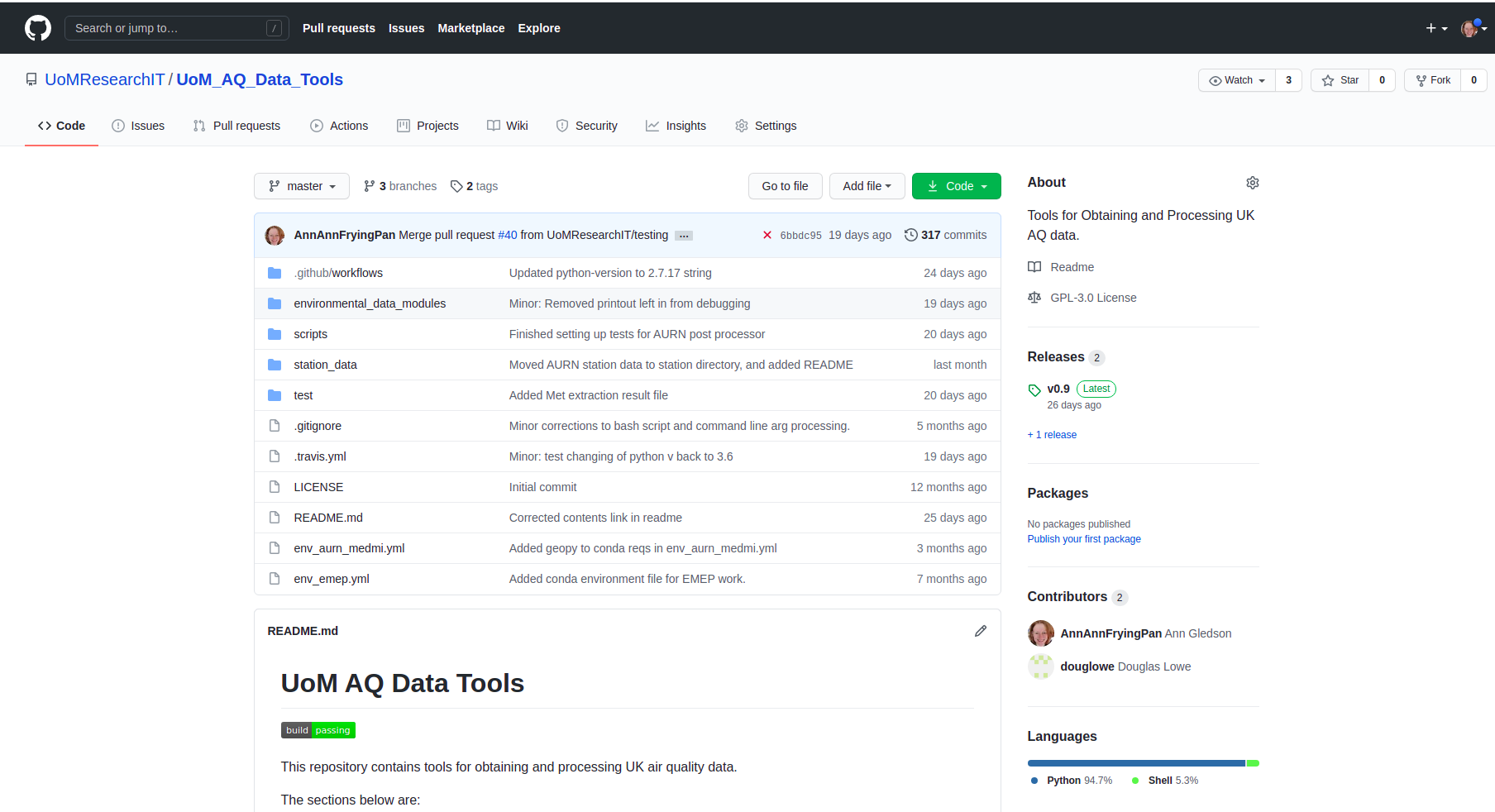Open the Add file dropdown
The height and width of the screenshot is (812, 1495).
(867, 186)
